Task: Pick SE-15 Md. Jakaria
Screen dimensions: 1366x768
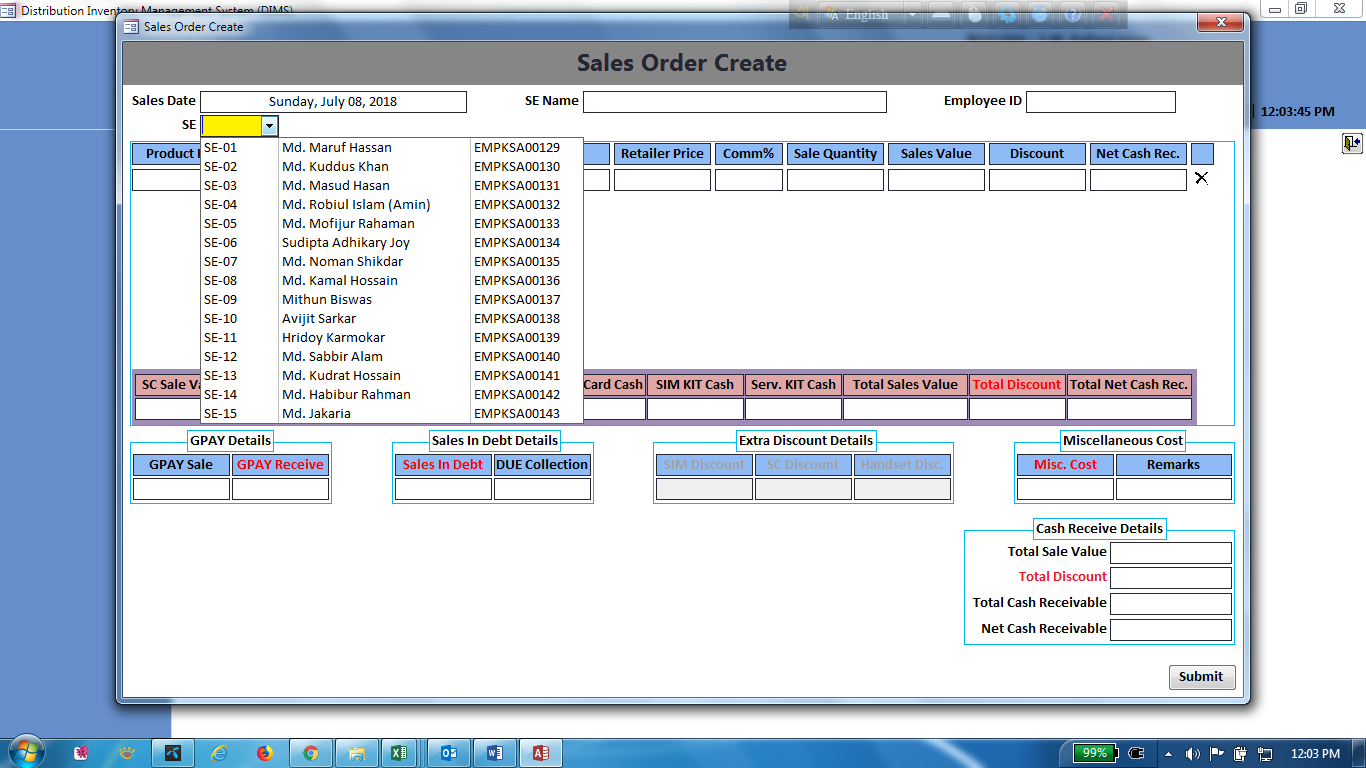Action: pyautogui.click(x=392, y=414)
